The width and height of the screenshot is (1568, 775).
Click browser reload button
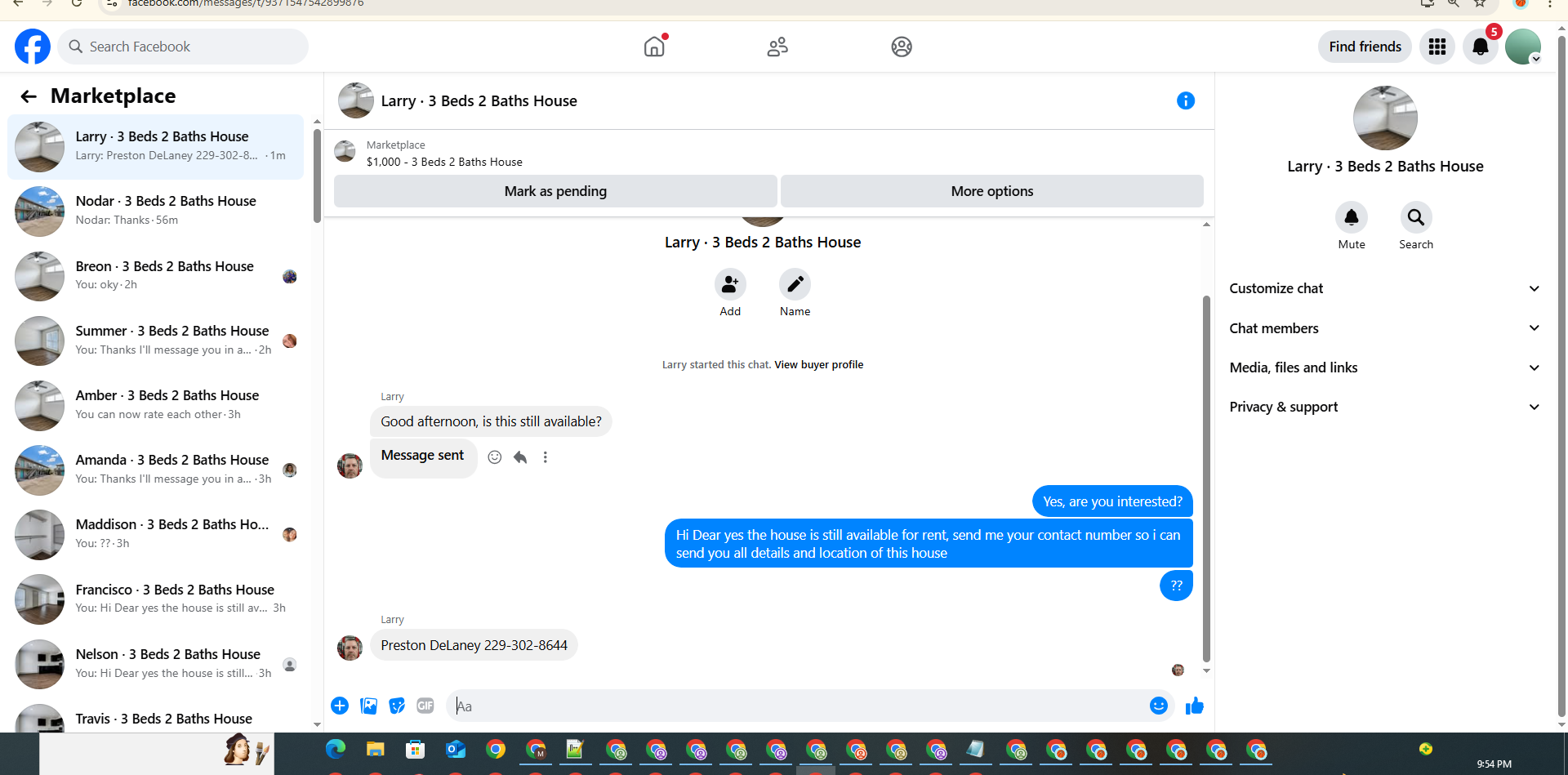coord(76,3)
